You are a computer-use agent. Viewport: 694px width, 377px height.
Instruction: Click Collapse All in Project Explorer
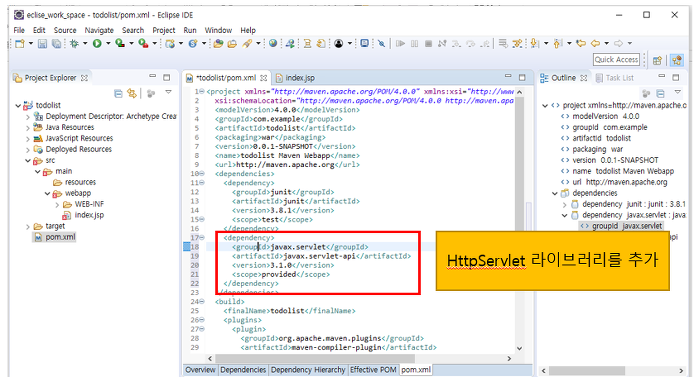coord(118,93)
